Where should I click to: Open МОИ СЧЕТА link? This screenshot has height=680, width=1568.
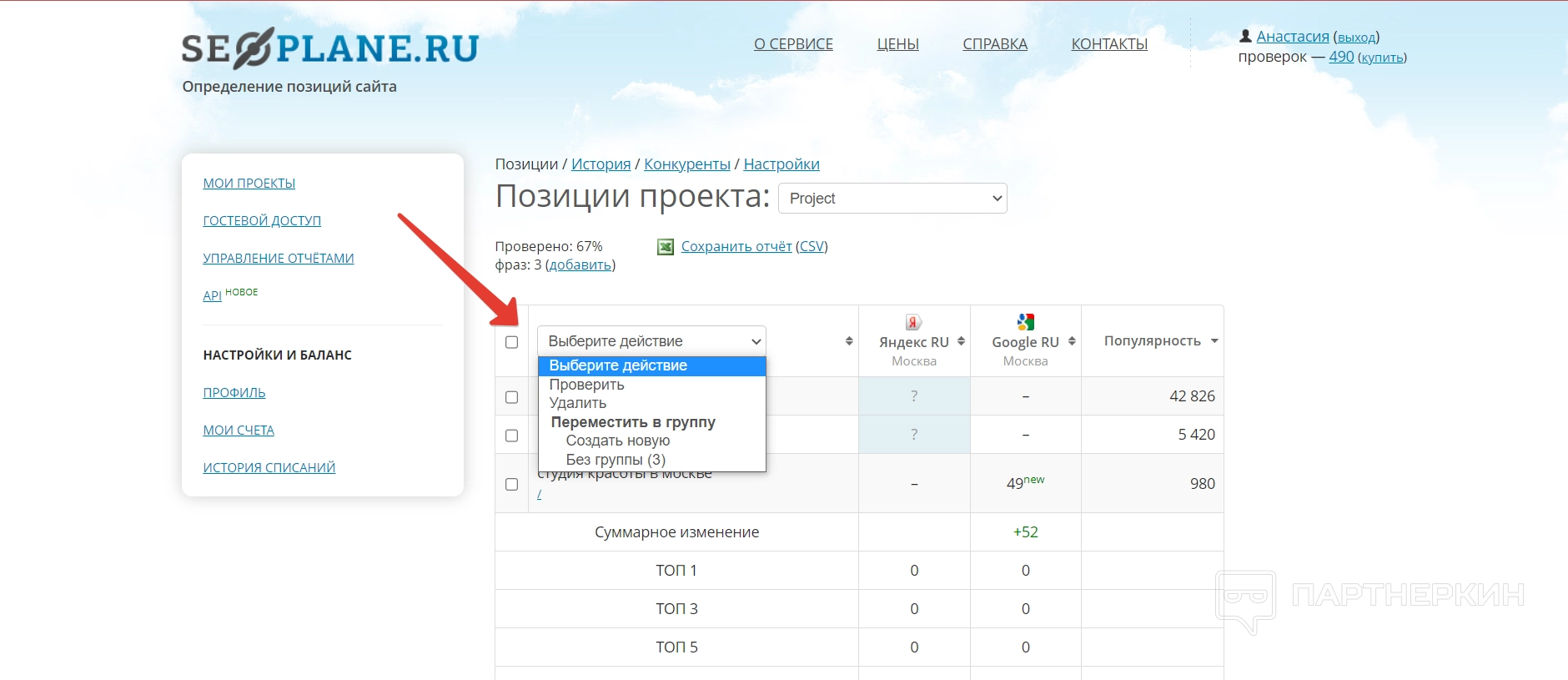pyautogui.click(x=239, y=431)
